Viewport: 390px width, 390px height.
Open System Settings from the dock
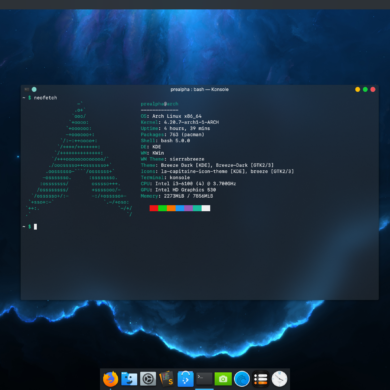click(x=148, y=379)
